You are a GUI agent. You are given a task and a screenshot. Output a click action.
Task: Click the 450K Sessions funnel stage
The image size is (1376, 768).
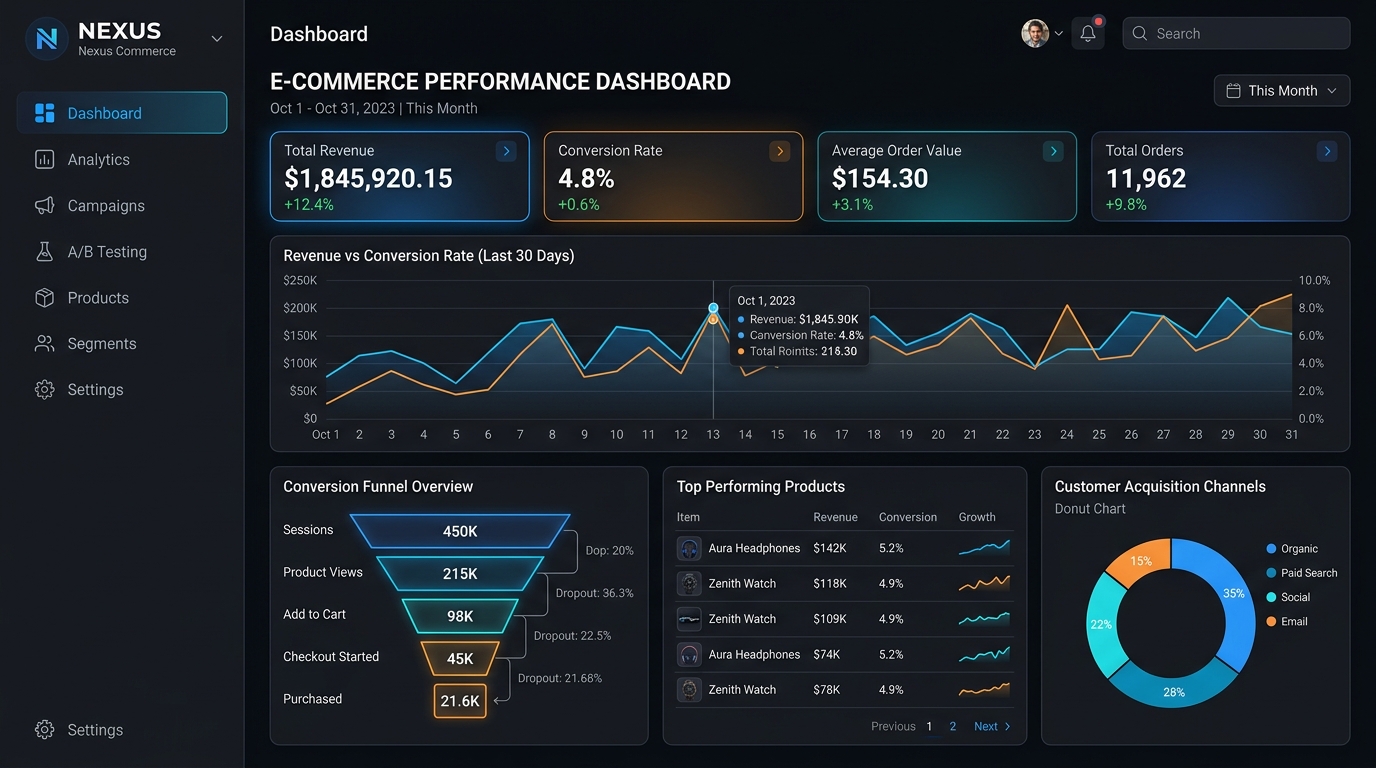click(x=460, y=531)
